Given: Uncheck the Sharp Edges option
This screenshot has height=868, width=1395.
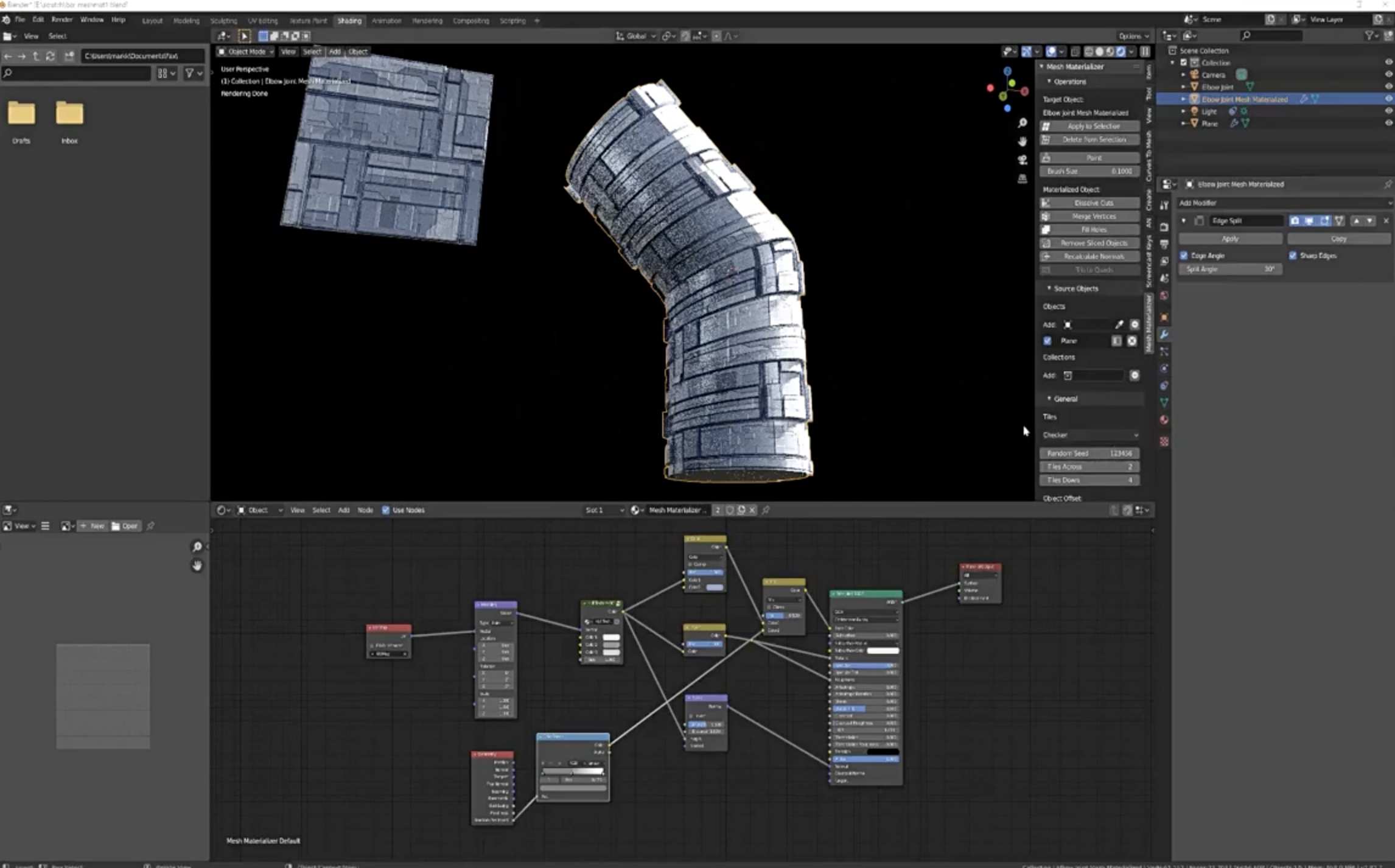Looking at the screenshot, I should tap(1293, 256).
